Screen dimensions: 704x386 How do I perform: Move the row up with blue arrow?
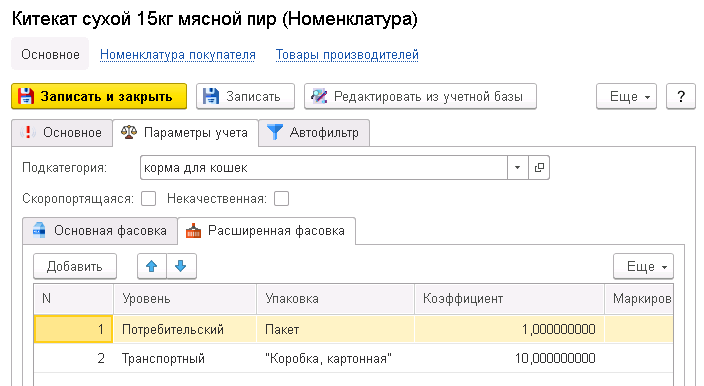152,266
